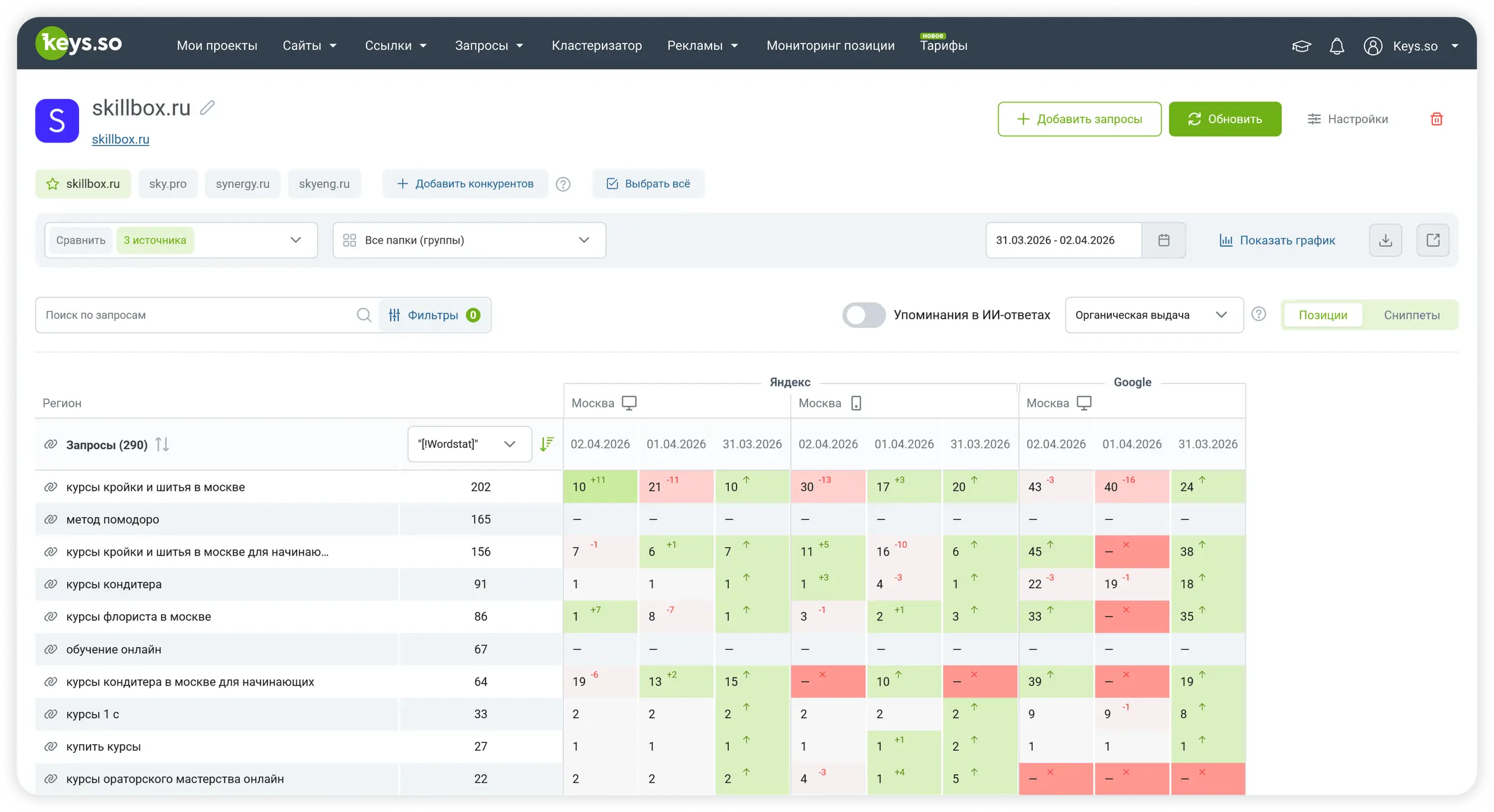Click Google group header label
This screenshot has width=1494, height=812.
pos(1132,382)
